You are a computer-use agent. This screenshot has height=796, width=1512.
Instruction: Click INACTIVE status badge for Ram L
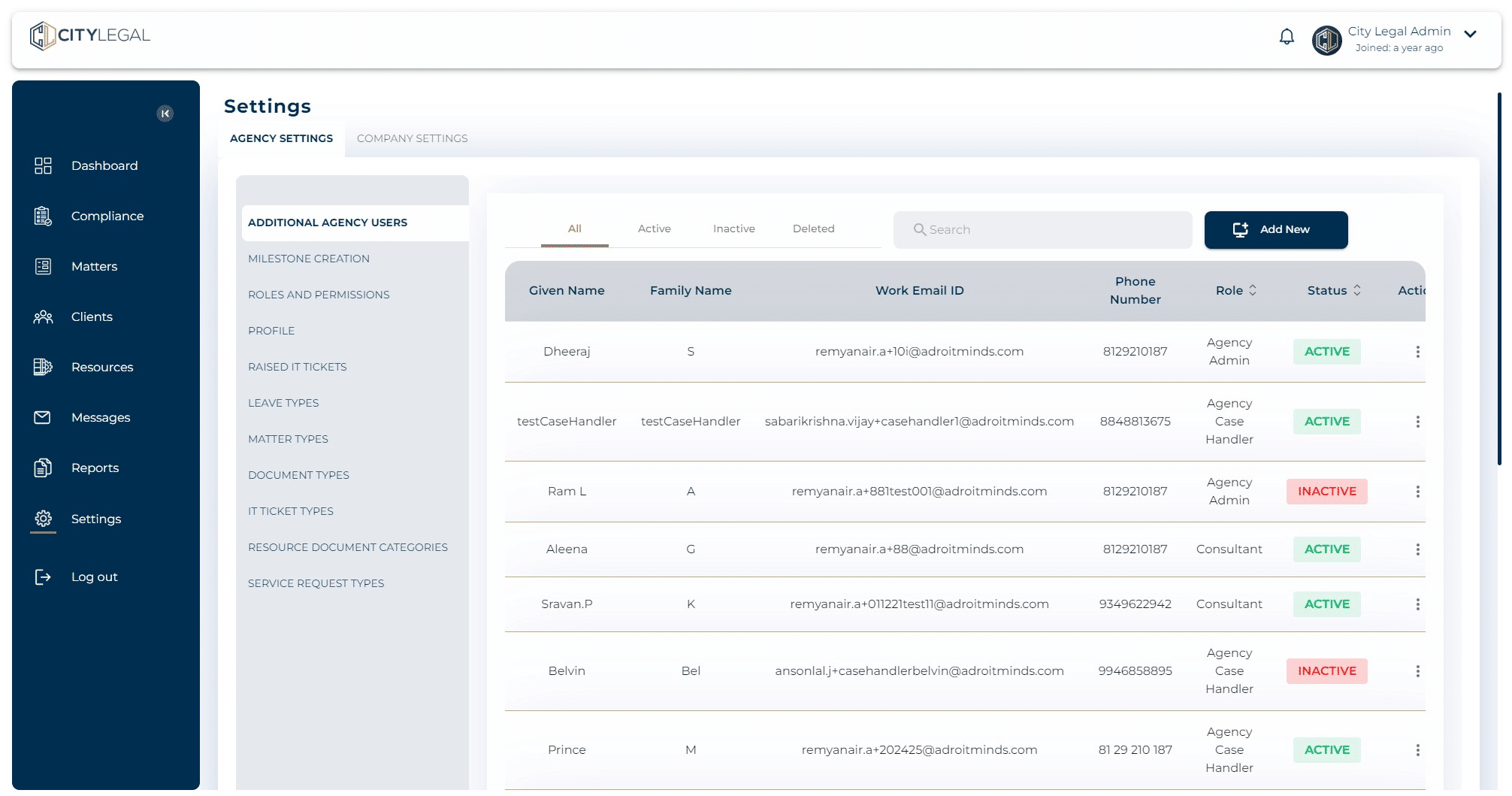tap(1326, 492)
